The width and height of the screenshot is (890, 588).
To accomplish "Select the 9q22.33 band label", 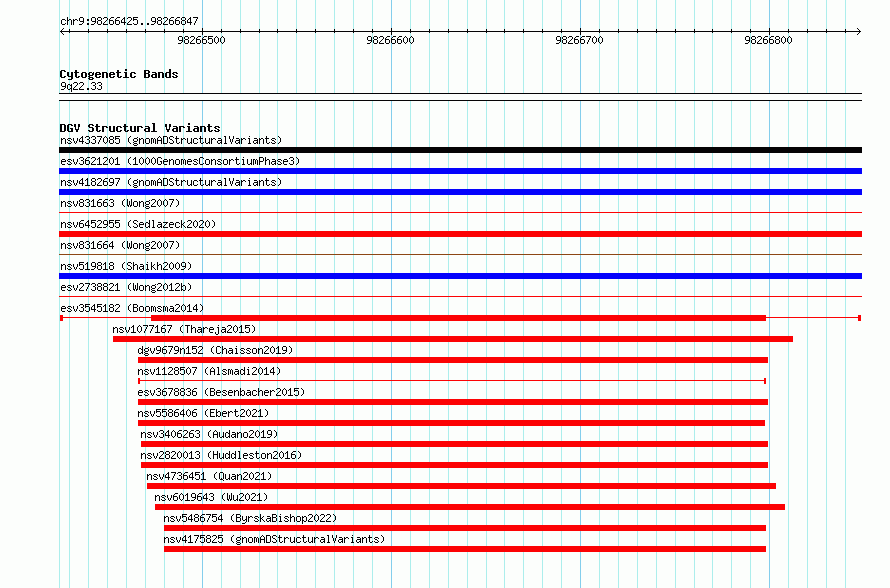I will point(81,86).
